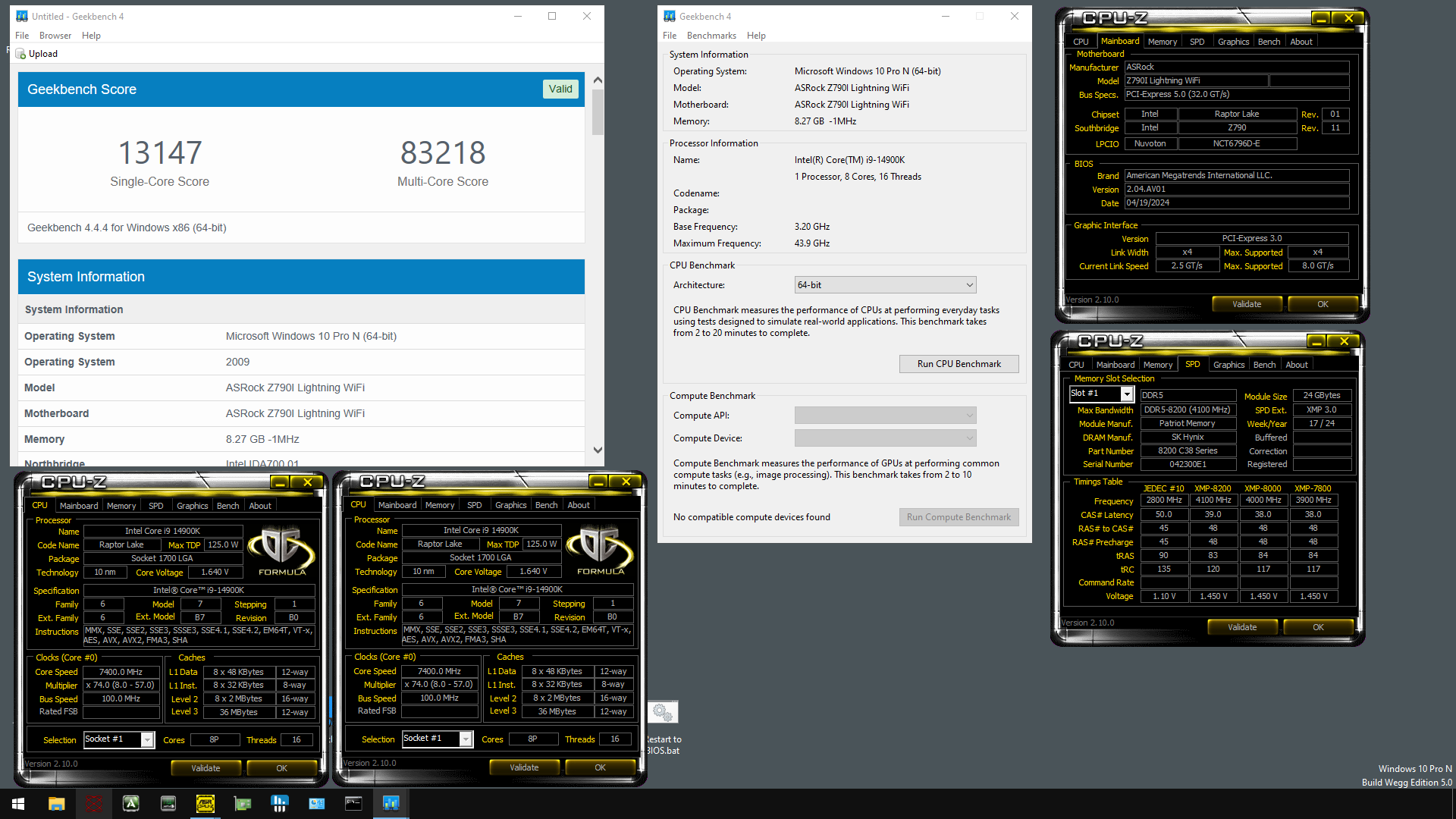This screenshot has height=819, width=1456.
Task: Click the BIOS version 2.04.AV01 field
Action: [x=1237, y=190]
